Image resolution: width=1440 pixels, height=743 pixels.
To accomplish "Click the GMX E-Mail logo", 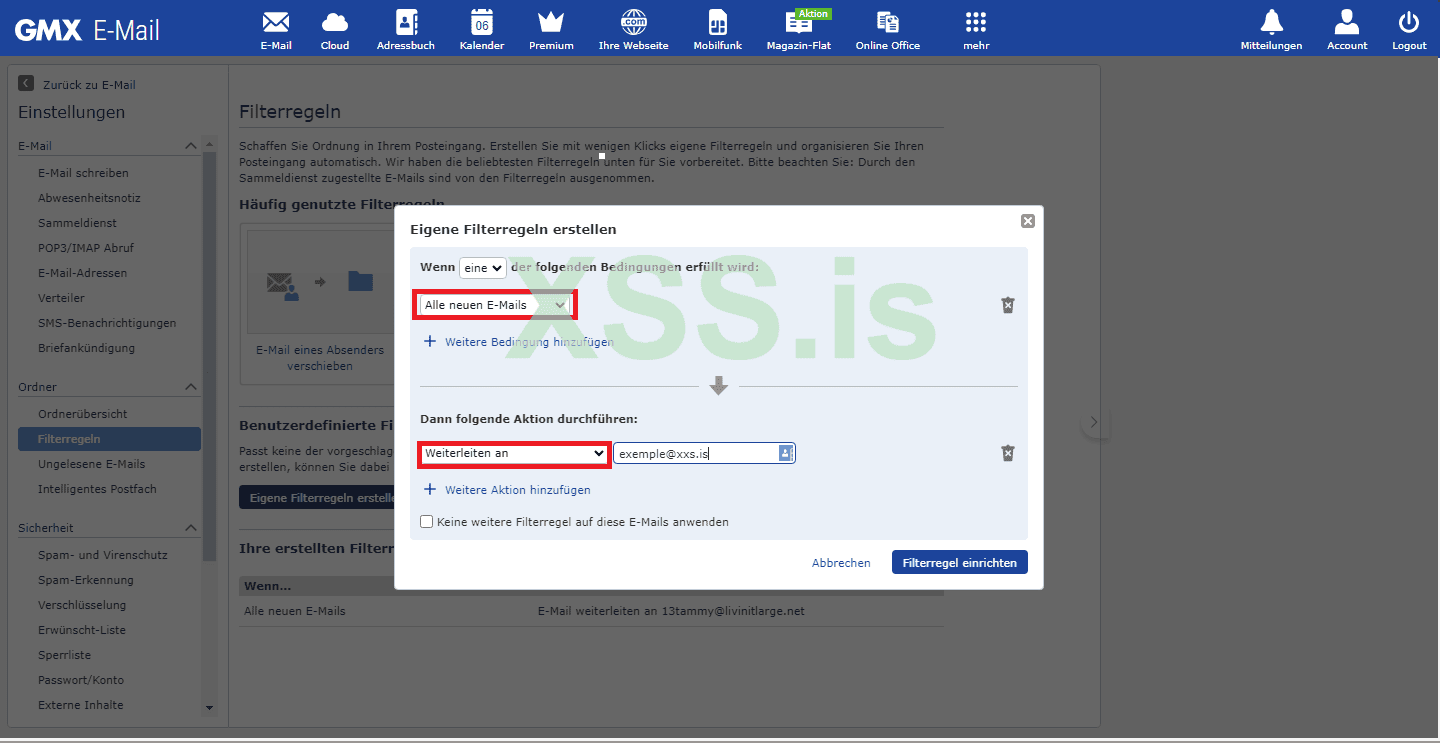I will pos(87,31).
